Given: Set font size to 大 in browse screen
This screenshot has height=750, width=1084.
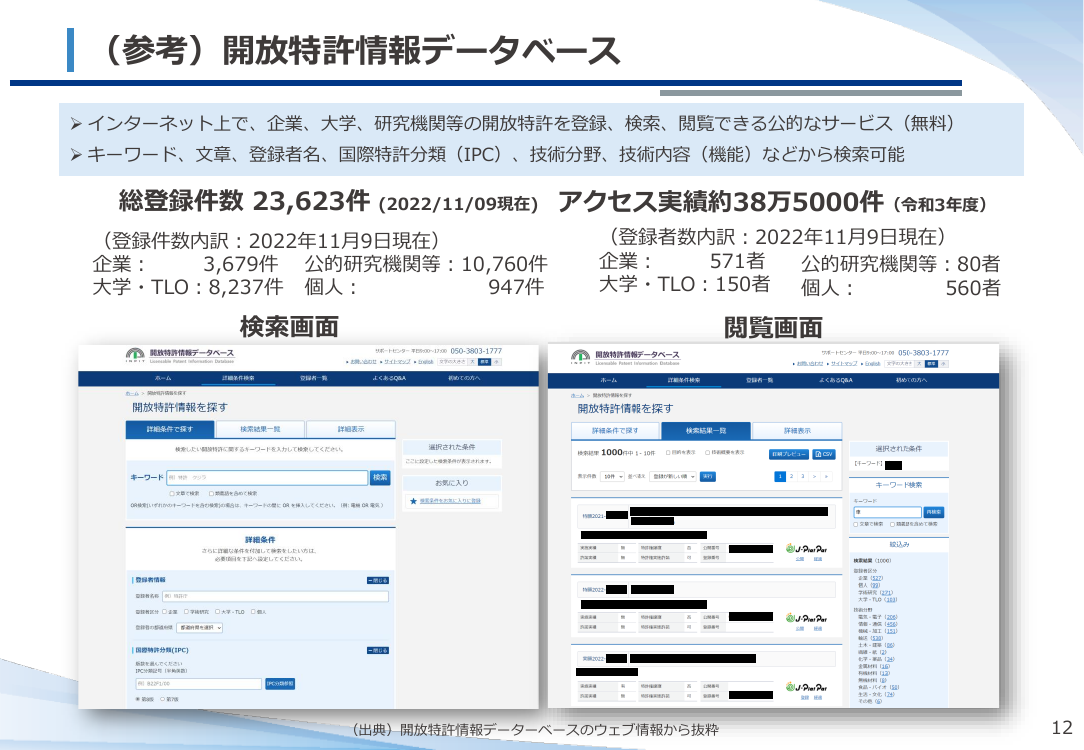Looking at the screenshot, I should click(919, 364).
